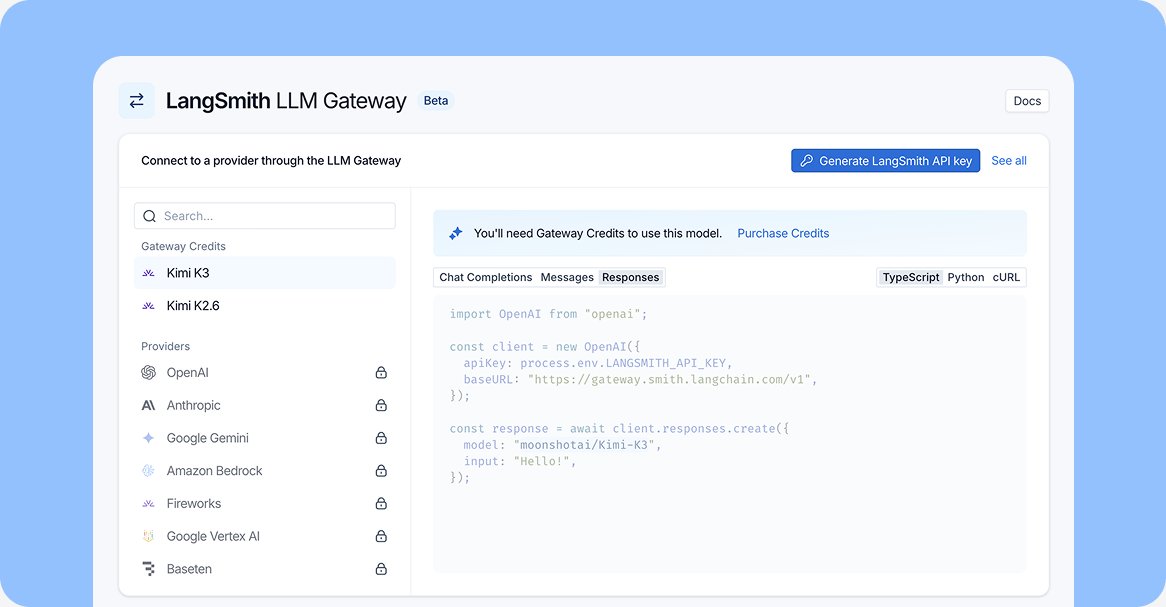
Task: Click the Kimi K2.6 model logo
Action: click(149, 306)
